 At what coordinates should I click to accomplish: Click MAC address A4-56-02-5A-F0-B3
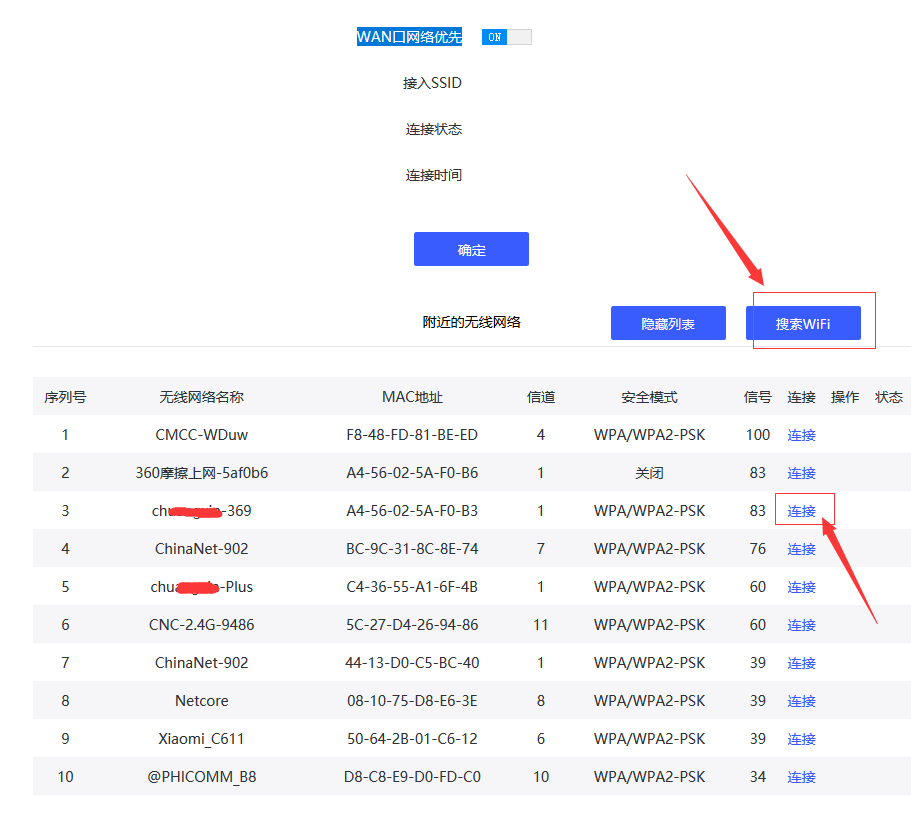click(x=412, y=511)
